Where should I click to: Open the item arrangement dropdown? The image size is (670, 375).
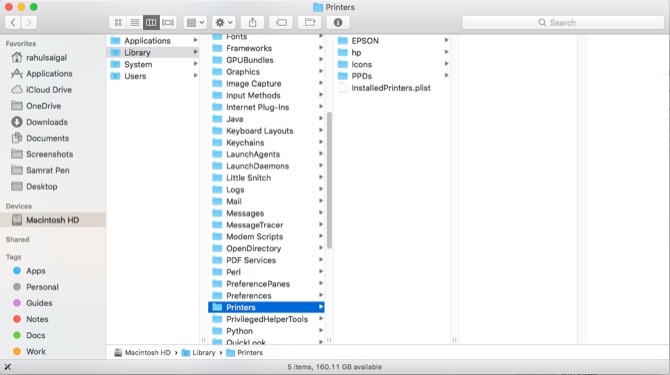click(196, 23)
